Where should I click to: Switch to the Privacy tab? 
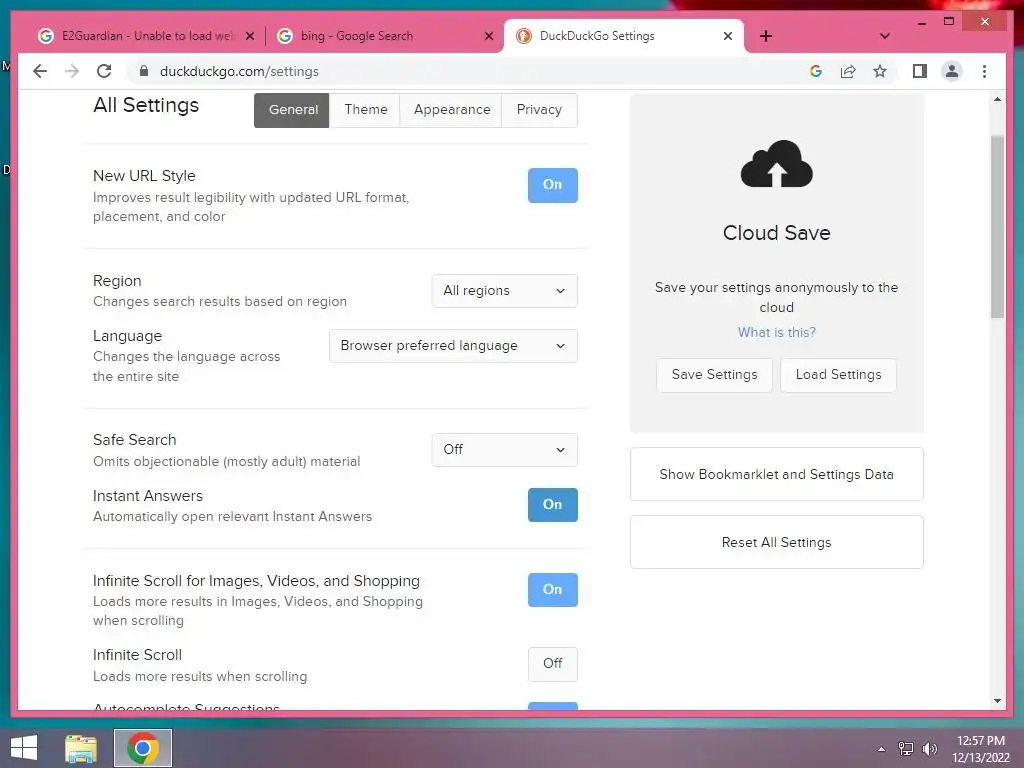tap(539, 110)
